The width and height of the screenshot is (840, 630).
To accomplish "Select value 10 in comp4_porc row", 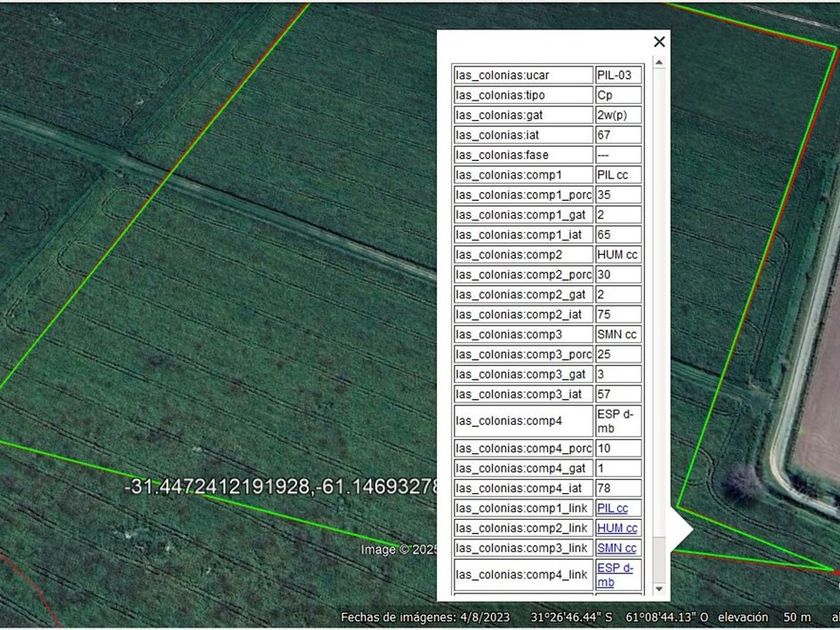I will 618,448.
